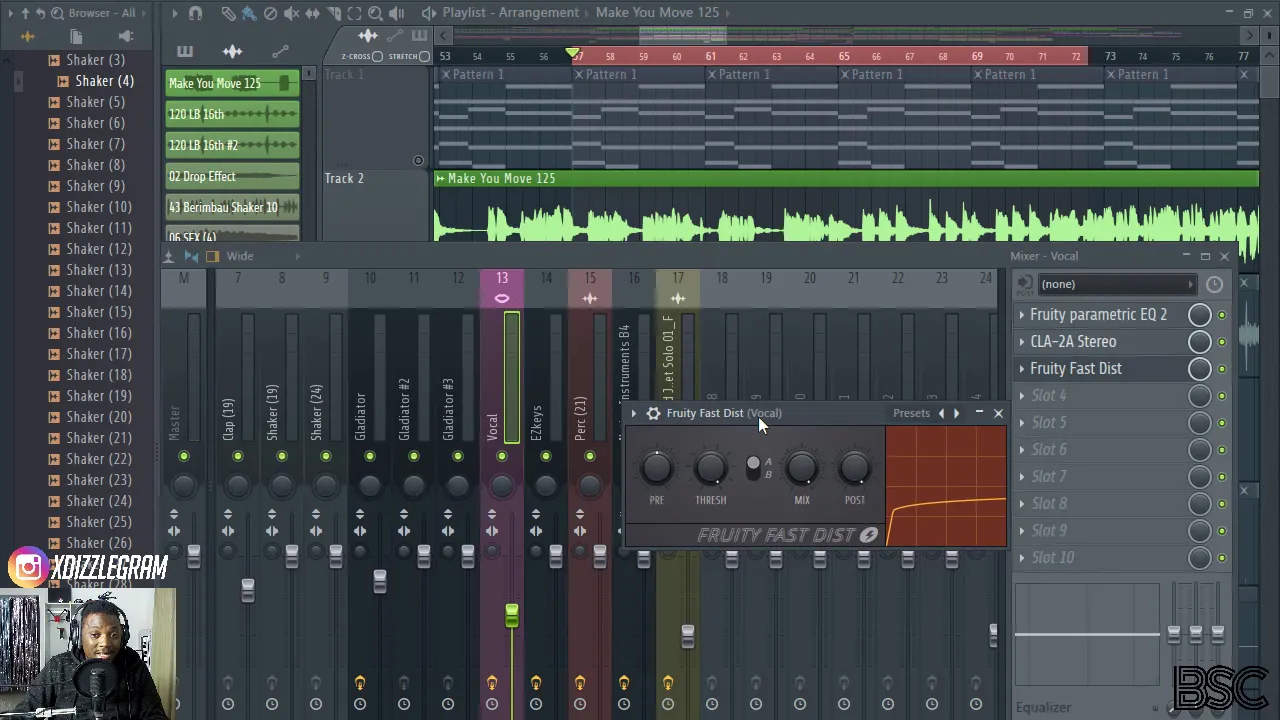Click the orange browser plugin star icon

pyautogui.click(x=27, y=37)
